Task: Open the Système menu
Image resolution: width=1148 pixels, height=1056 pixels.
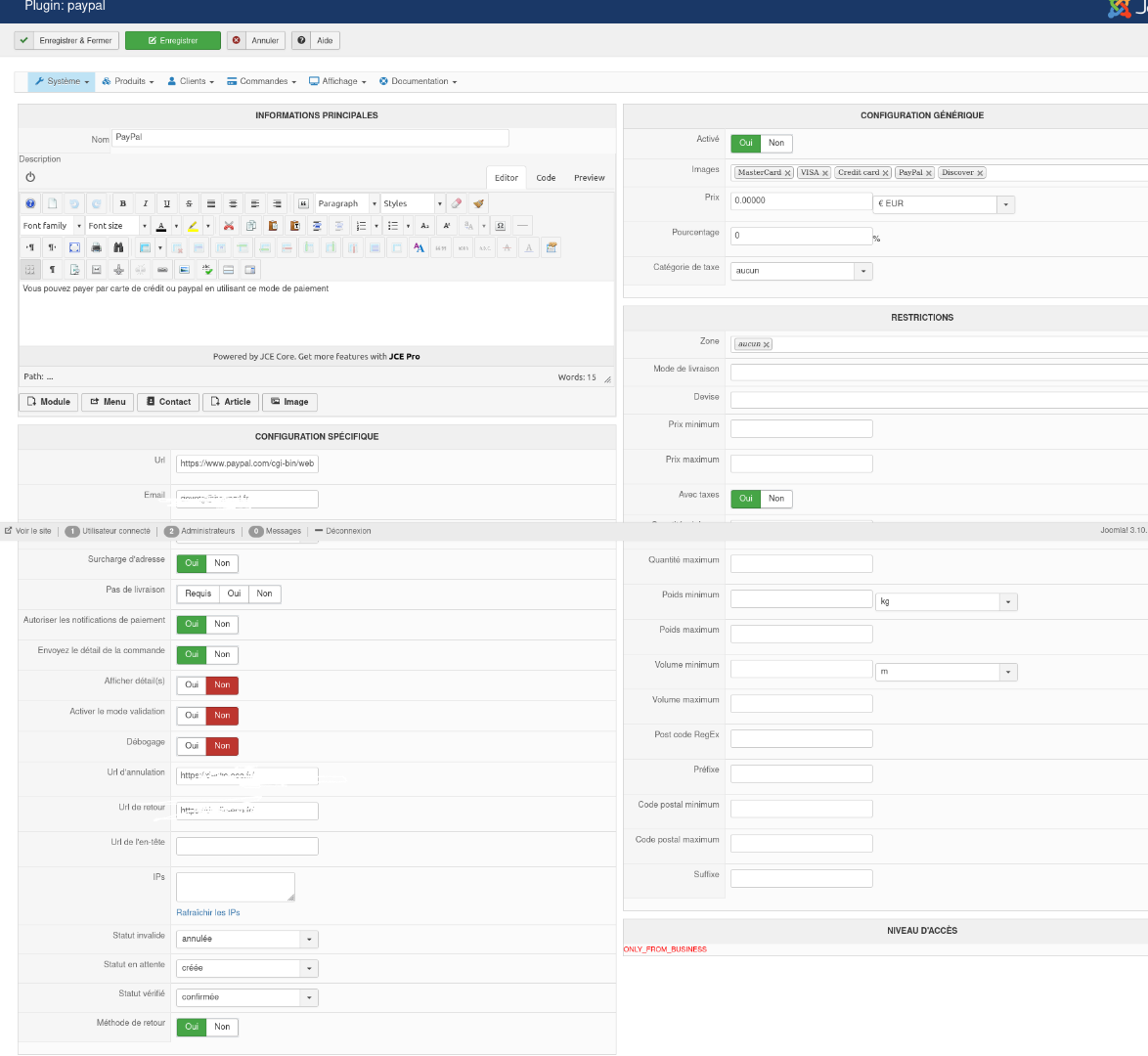Action: click(62, 81)
